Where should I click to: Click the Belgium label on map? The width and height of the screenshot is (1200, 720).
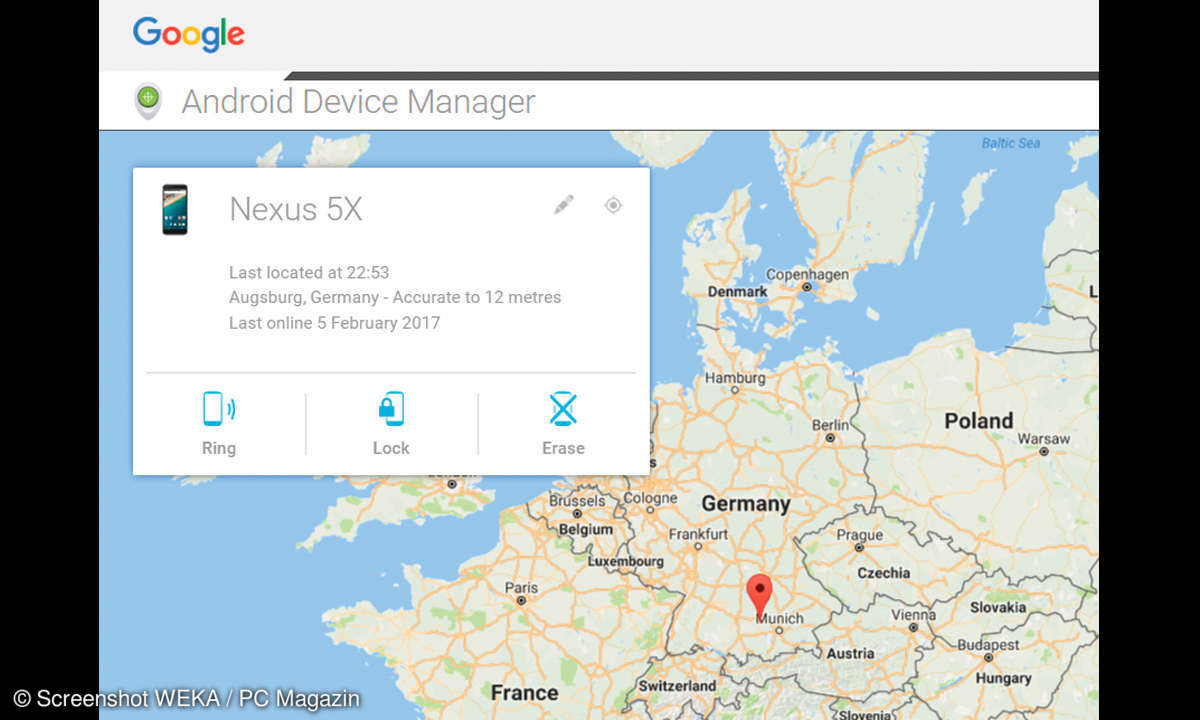(x=585, y=529)
